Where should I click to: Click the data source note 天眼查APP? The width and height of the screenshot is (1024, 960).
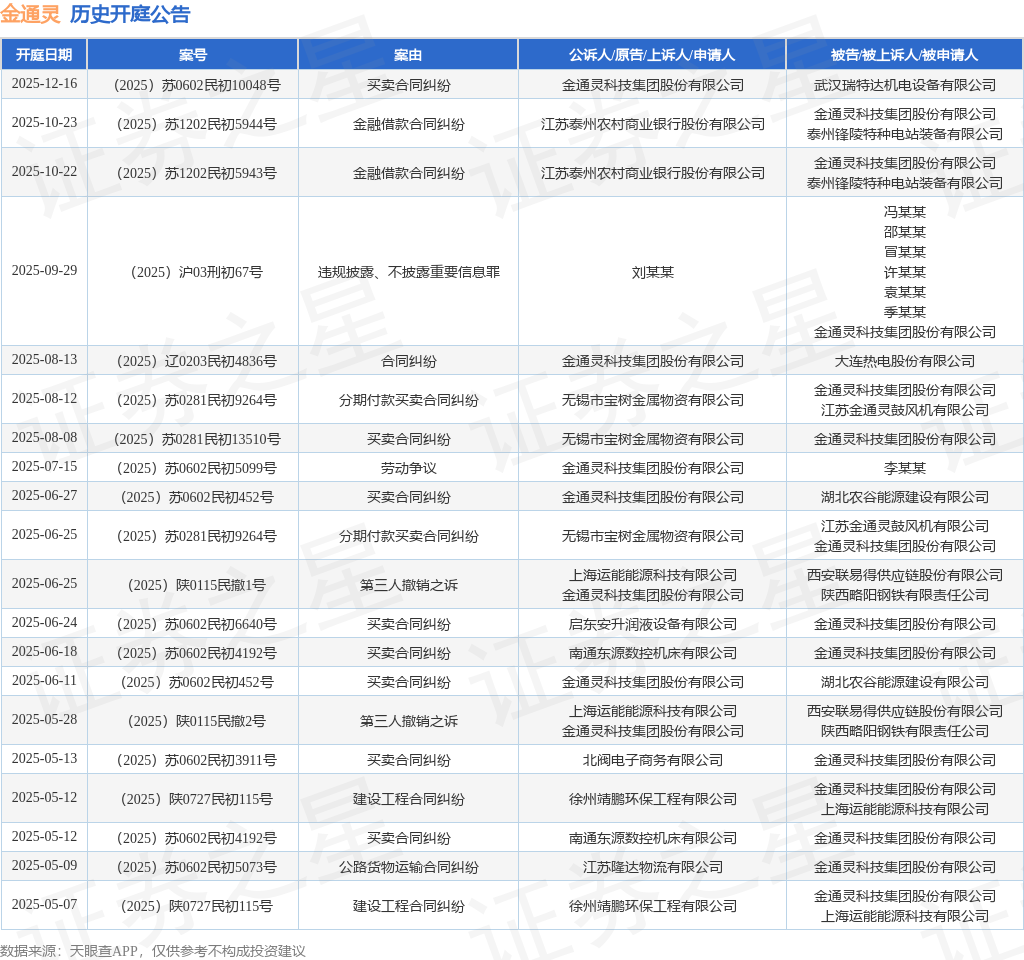(103, 951)
